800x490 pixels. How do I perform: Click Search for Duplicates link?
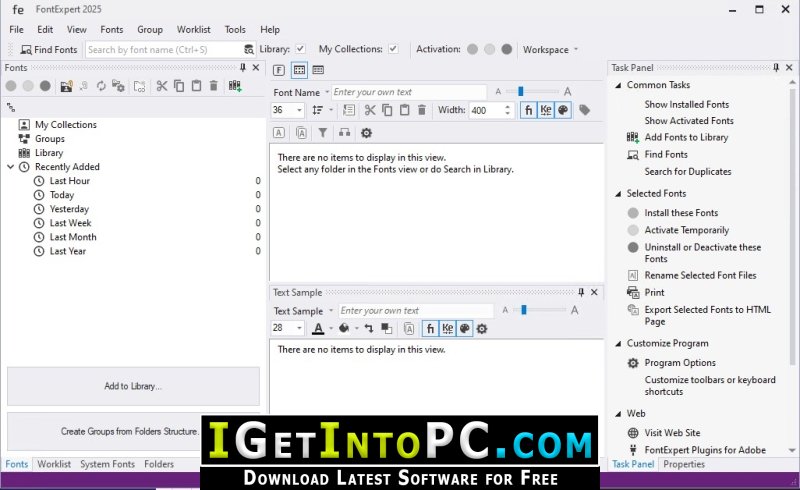687,172
